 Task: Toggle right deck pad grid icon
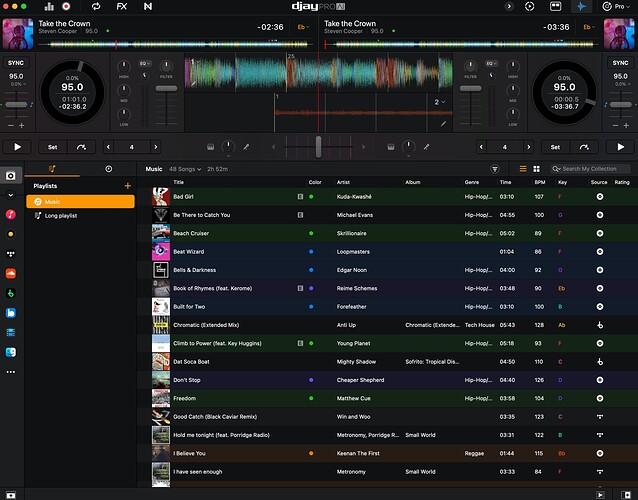tap(391, 147)
